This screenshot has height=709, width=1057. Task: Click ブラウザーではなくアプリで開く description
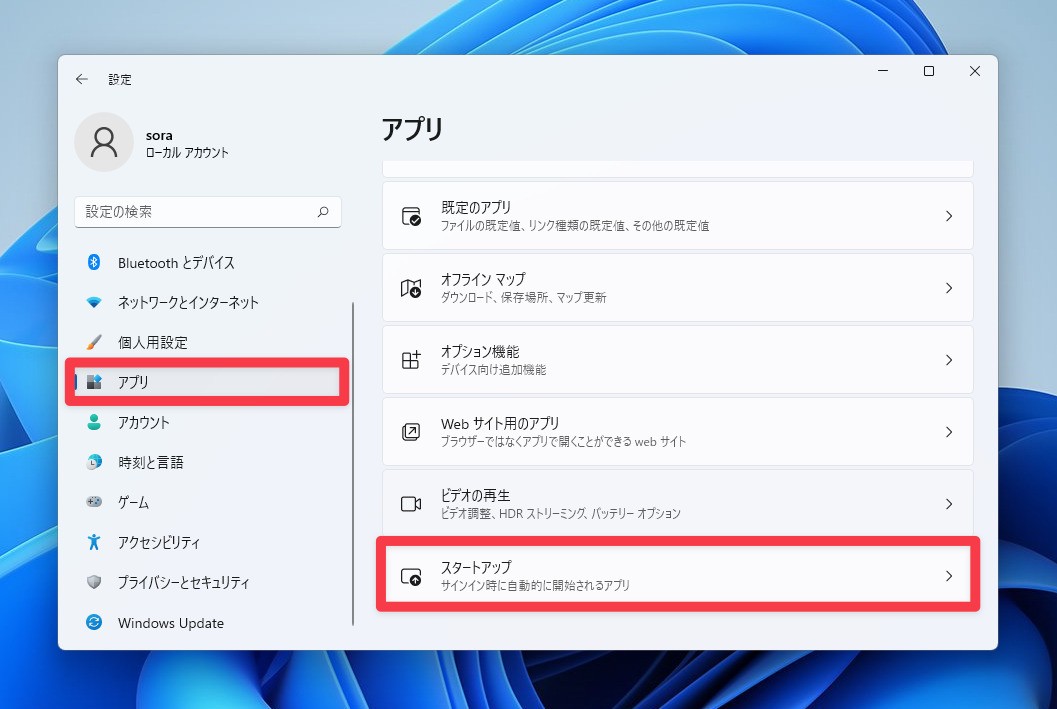click(x=564, y=442)
